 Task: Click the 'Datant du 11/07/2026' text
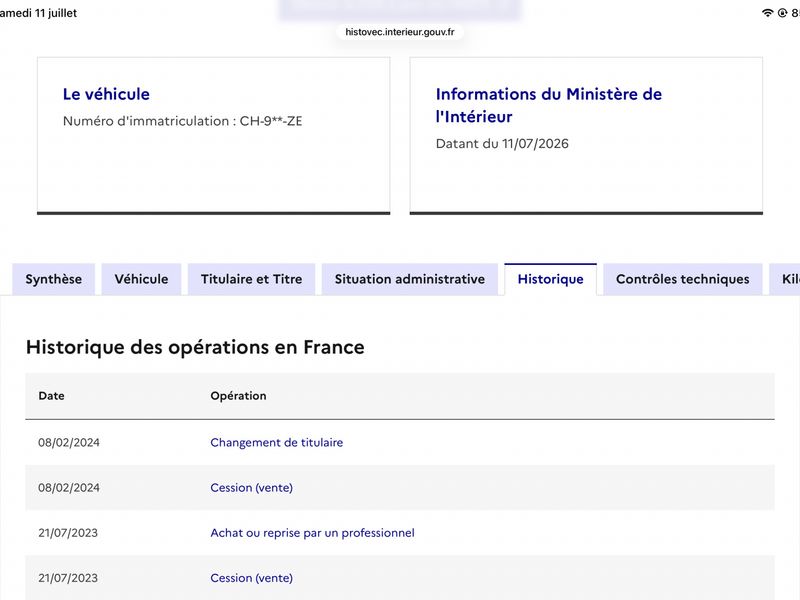pos(502,143)
